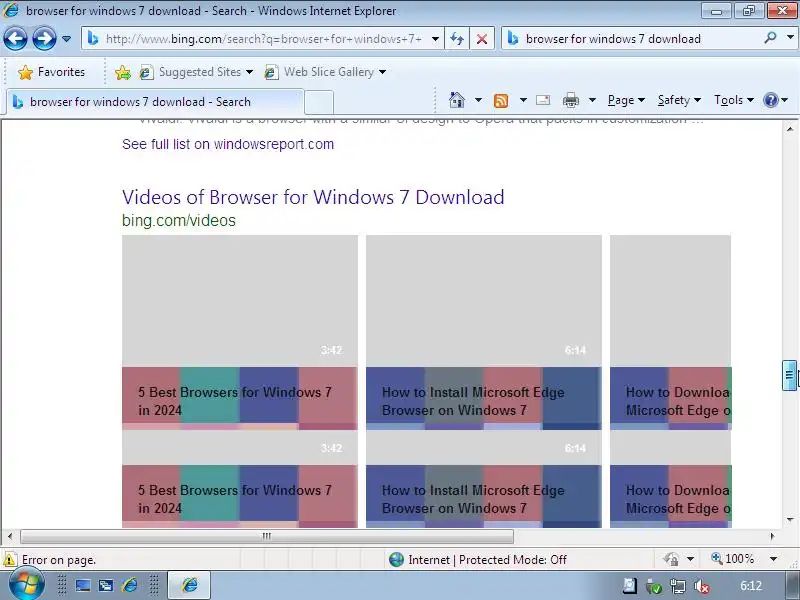Click the bing.com/videos link
Image resolution: width=800 pixels, height=600 pixels.
[179, 220]
